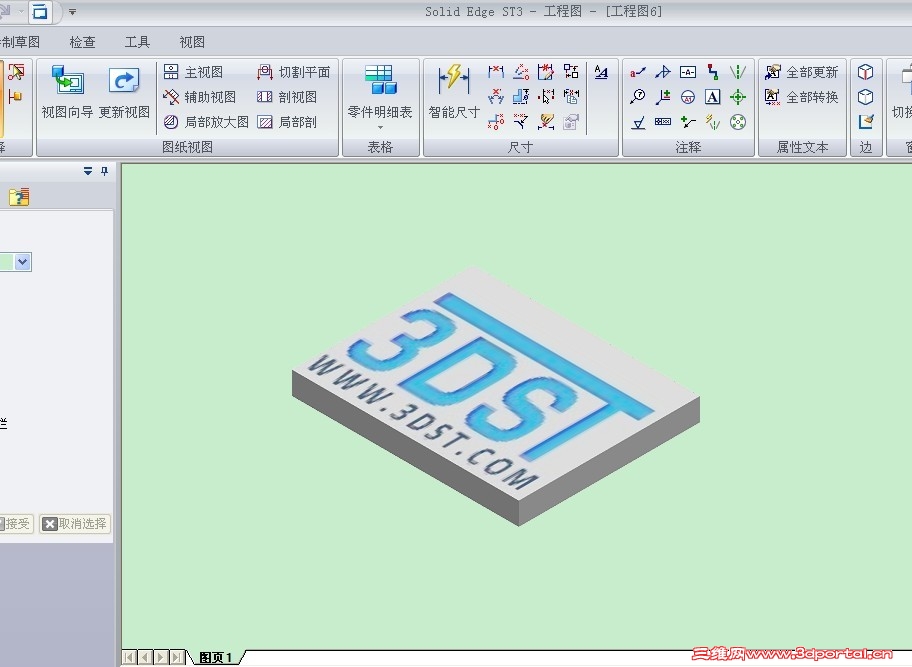The image size is (912, 667).
Task: Expand the 零件明细表 dropdown arrow
Action: pos(380,127)
